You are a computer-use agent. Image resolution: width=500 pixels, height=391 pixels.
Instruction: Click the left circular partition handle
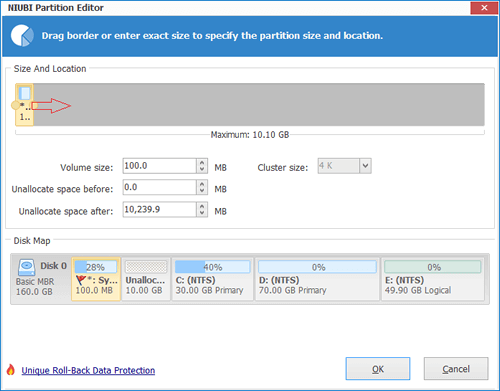pos(15,106)
